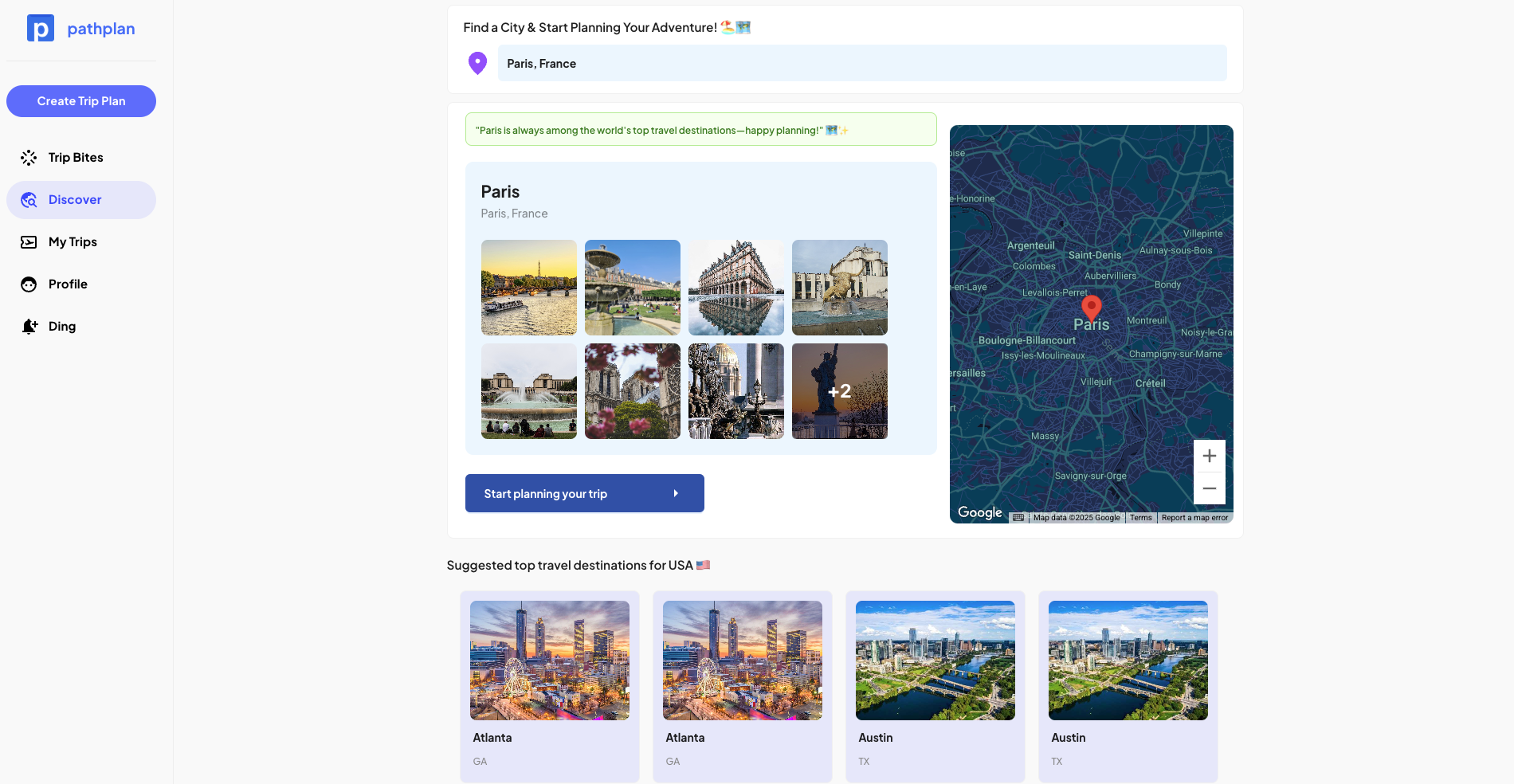Open the ornate lamppost dome photo

tap(736, 391)
